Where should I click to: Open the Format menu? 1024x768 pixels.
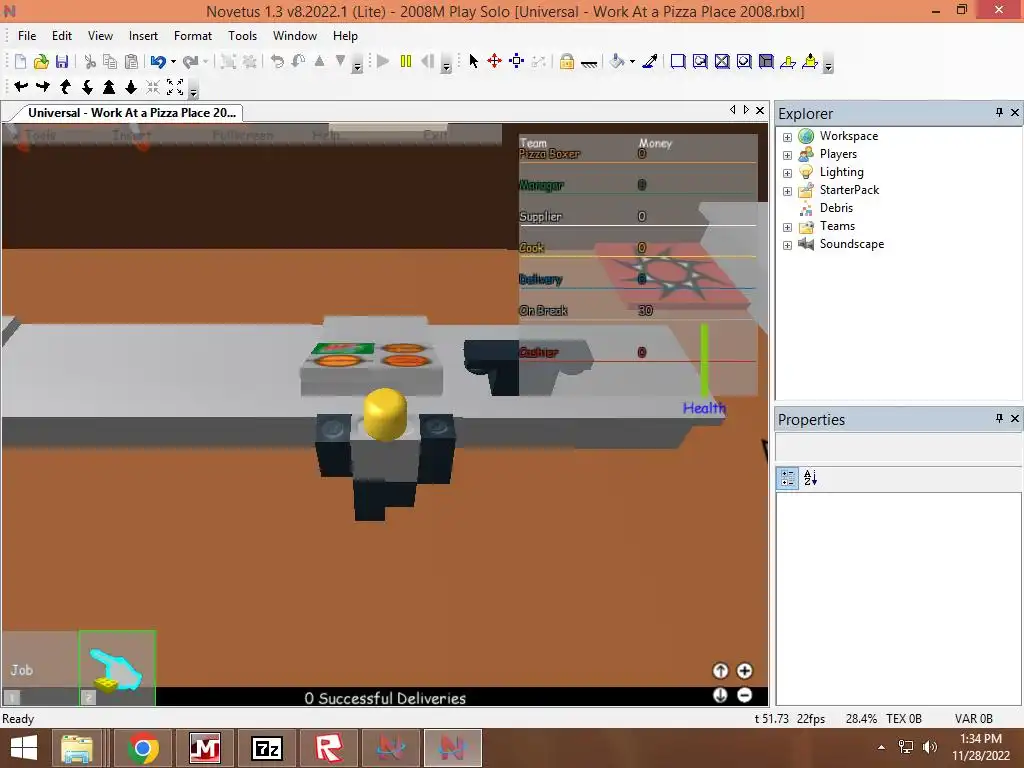pyautogui.click(x=193, y=36)
